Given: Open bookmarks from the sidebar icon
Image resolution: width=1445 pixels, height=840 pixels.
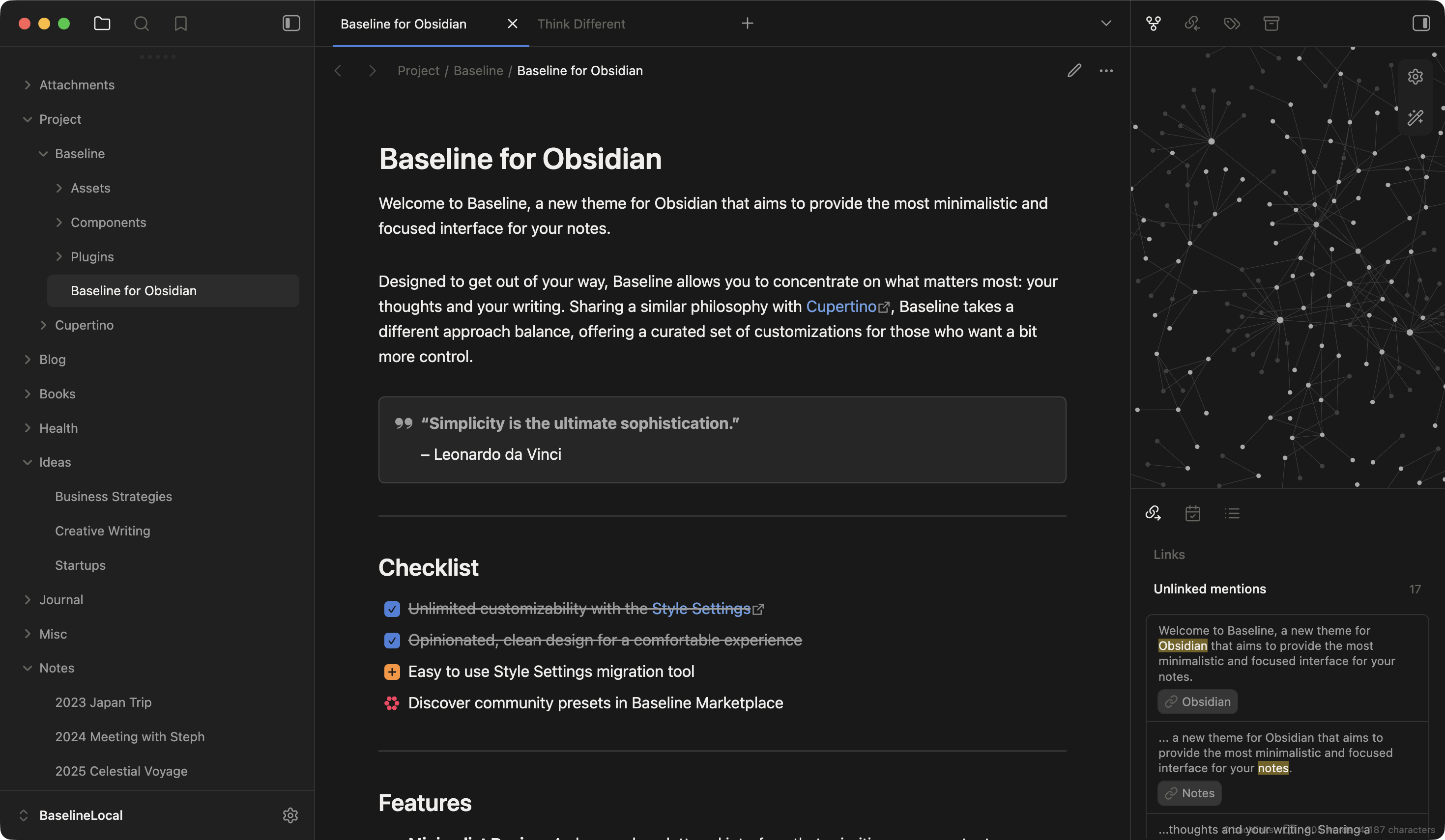Looking at the screenshot, I should tap(180, 24).
